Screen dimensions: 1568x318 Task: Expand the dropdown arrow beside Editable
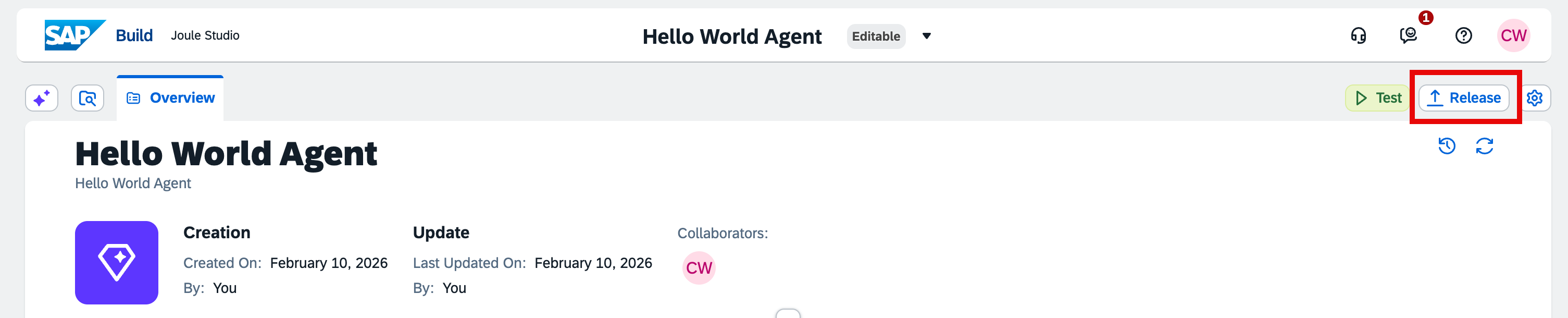926,36
